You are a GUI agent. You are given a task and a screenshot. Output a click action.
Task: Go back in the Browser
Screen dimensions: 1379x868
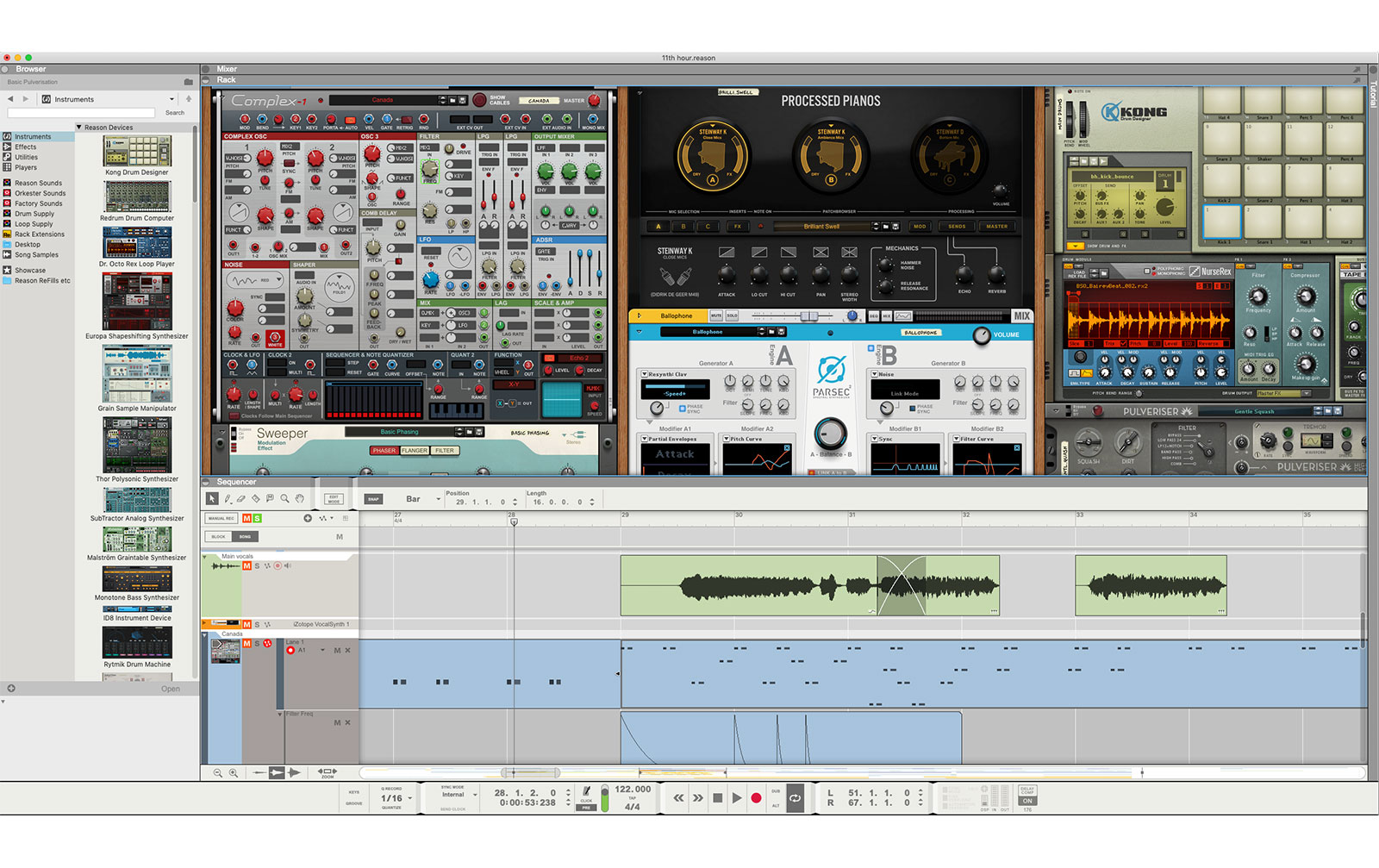click(10, 99)
